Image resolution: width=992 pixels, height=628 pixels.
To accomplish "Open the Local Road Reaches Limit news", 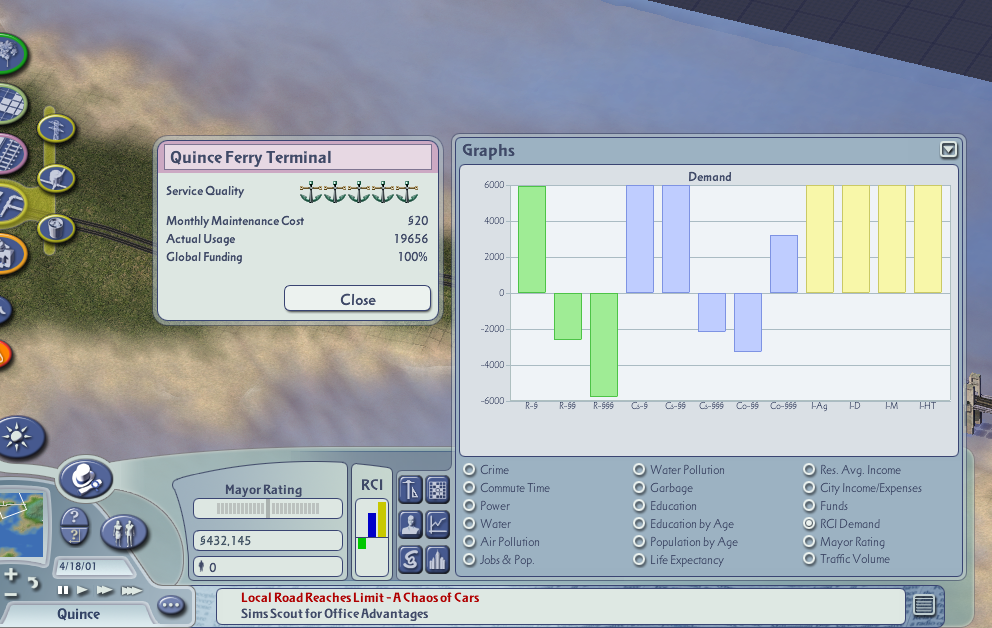I will (360, 598).
